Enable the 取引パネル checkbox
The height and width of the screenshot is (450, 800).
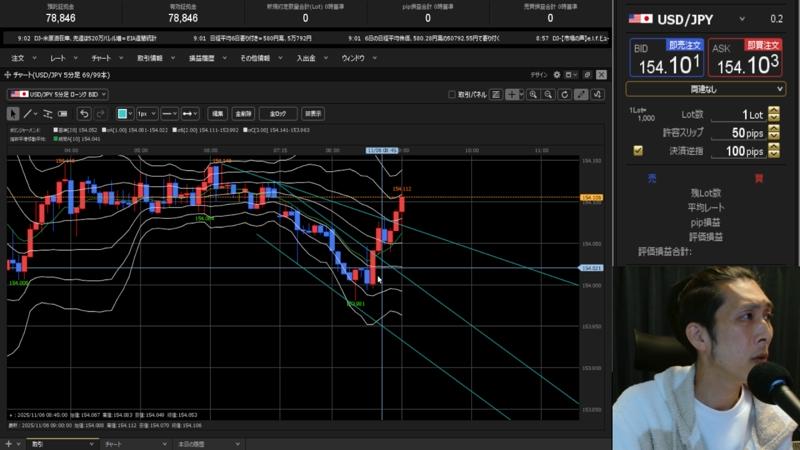451,94
